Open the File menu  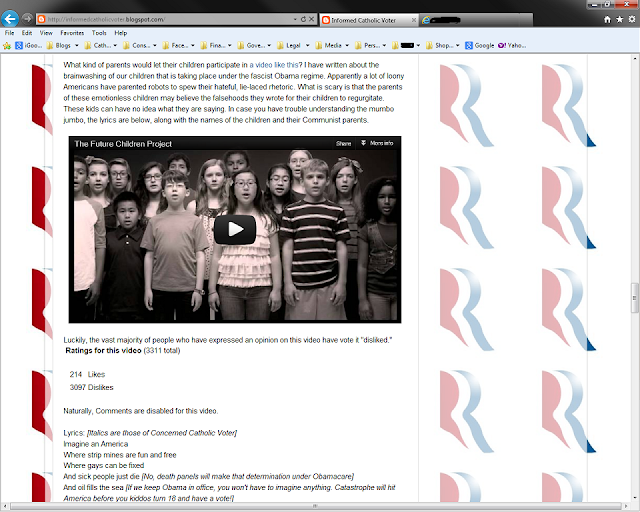pyautogui.click(x=9, y=33)
